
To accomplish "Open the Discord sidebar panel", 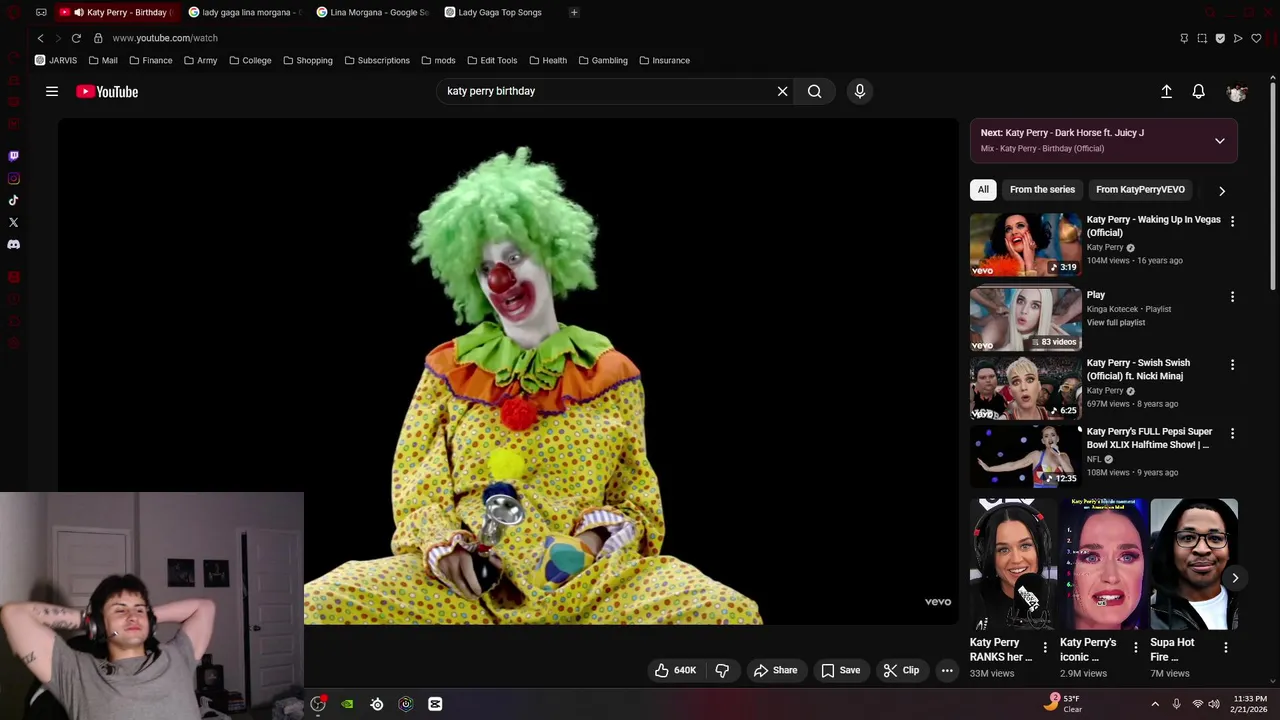I will click(x=13, y=244).
